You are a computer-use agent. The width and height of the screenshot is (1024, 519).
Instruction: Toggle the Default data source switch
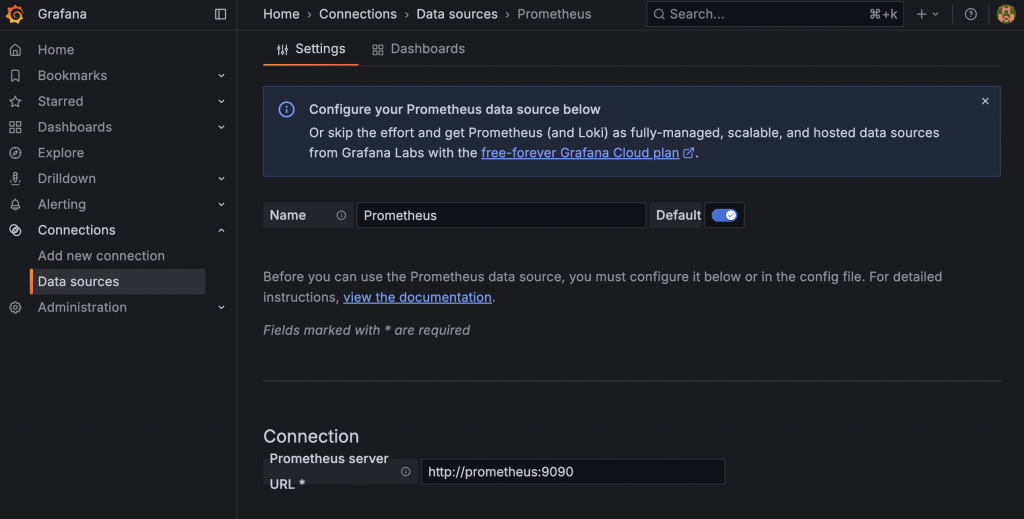coord(724,215)
